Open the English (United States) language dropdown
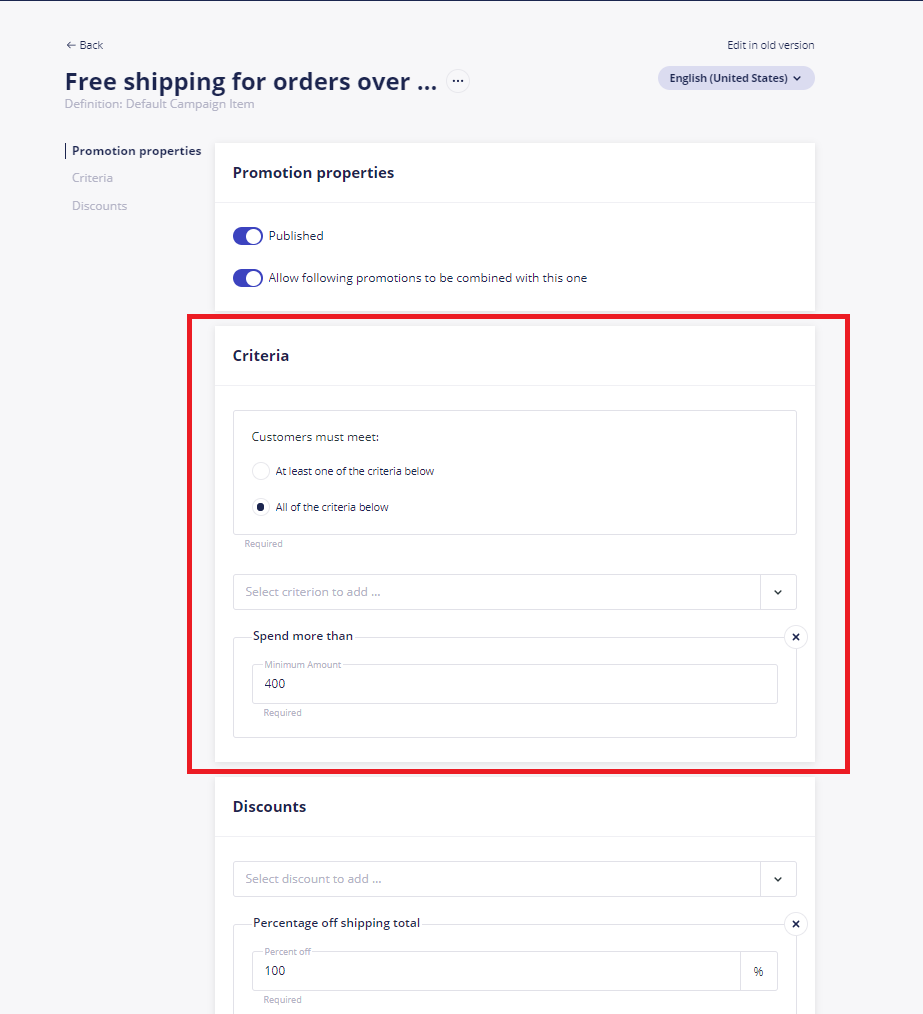This screenshot has width=923, height=1014. 736,78
